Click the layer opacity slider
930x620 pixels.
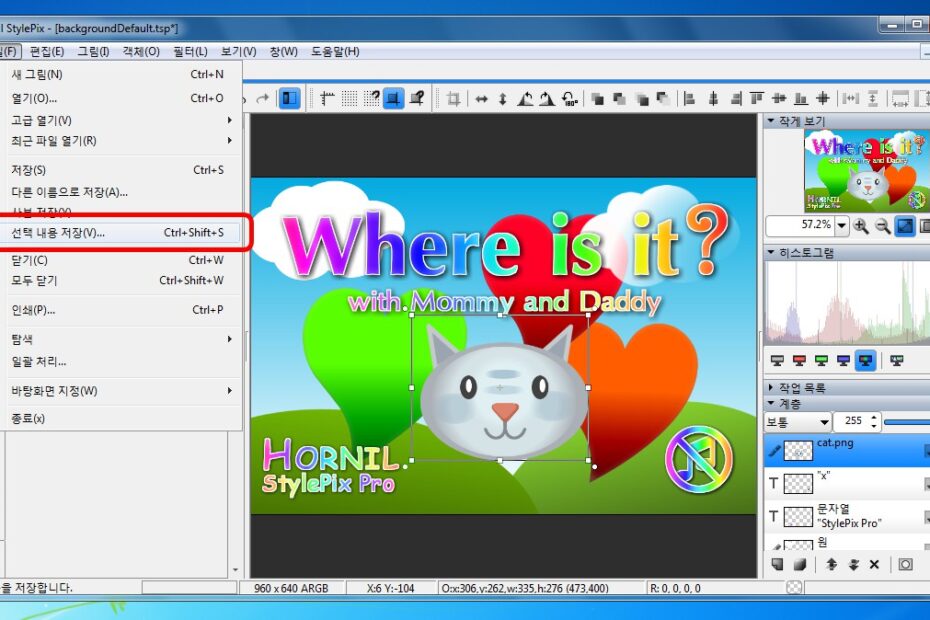point(906,422)
